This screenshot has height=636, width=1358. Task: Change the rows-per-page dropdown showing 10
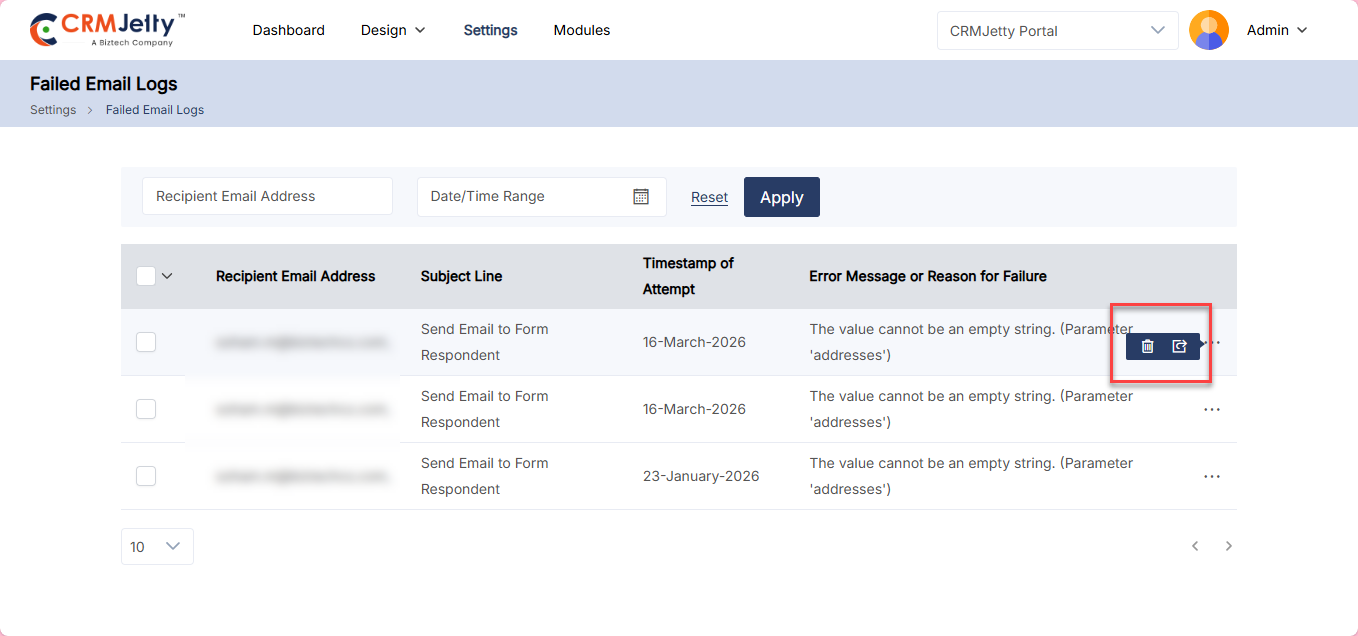(157, 546)
